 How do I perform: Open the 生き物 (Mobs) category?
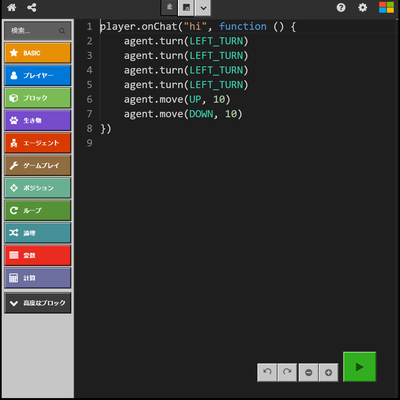click(x=38, y=120)
